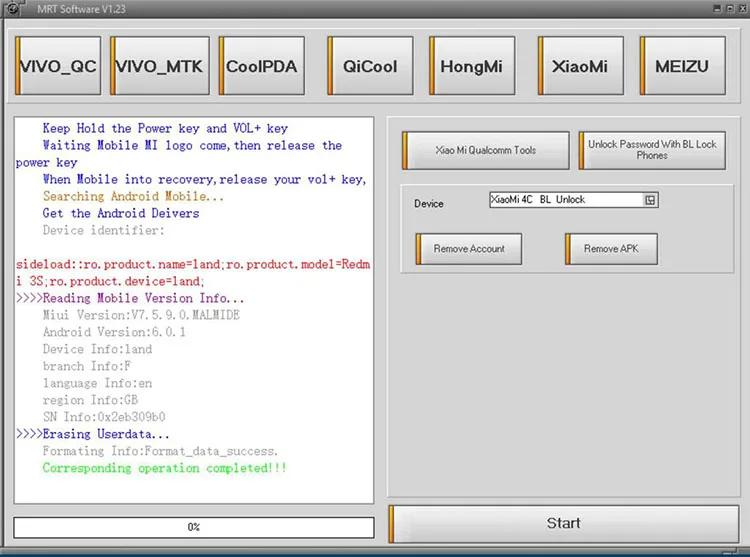Click 'SN Info:0x2eb309b0' log line
This screenshot has width=750, height=557.
click(x=104, y=417)
